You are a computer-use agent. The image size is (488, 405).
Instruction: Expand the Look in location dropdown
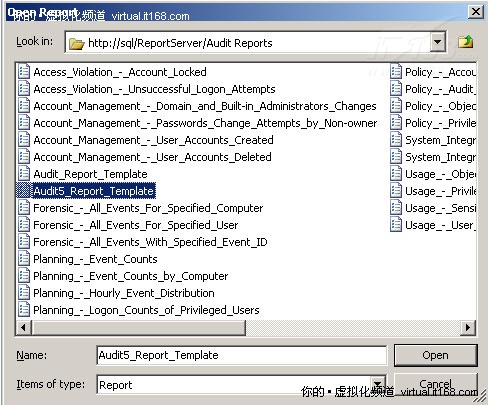coord(437,42)
